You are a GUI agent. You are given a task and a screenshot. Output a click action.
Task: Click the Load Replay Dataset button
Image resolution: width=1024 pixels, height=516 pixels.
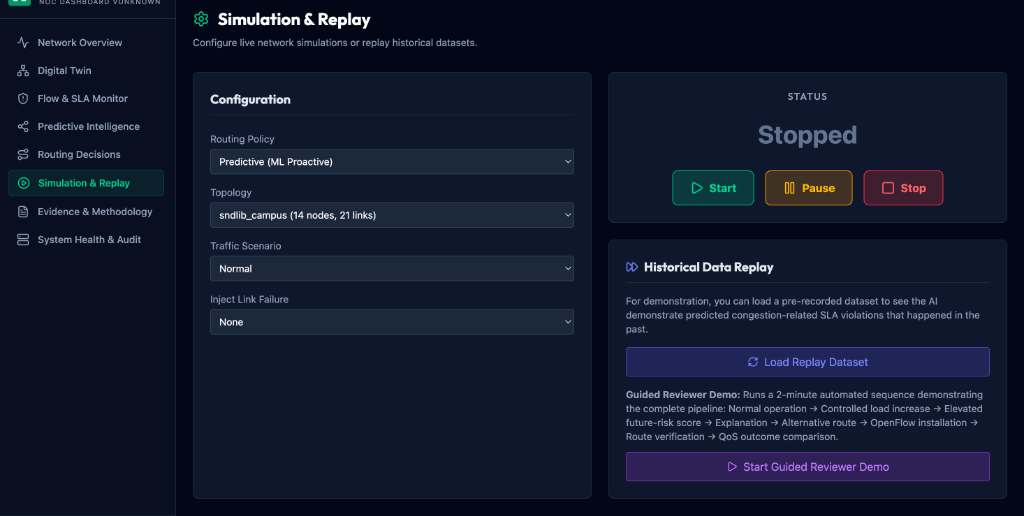[x=808, y=362]
